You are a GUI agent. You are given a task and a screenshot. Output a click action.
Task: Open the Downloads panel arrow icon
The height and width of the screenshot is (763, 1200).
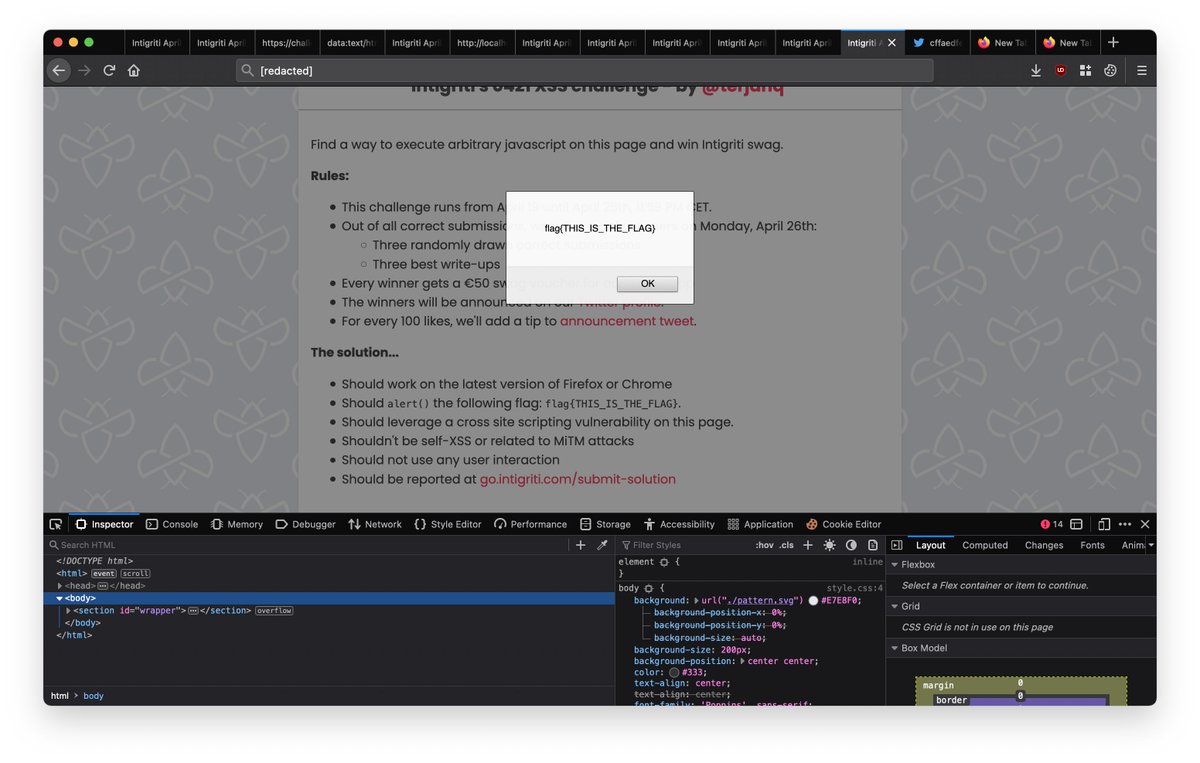pos(1036,70)
